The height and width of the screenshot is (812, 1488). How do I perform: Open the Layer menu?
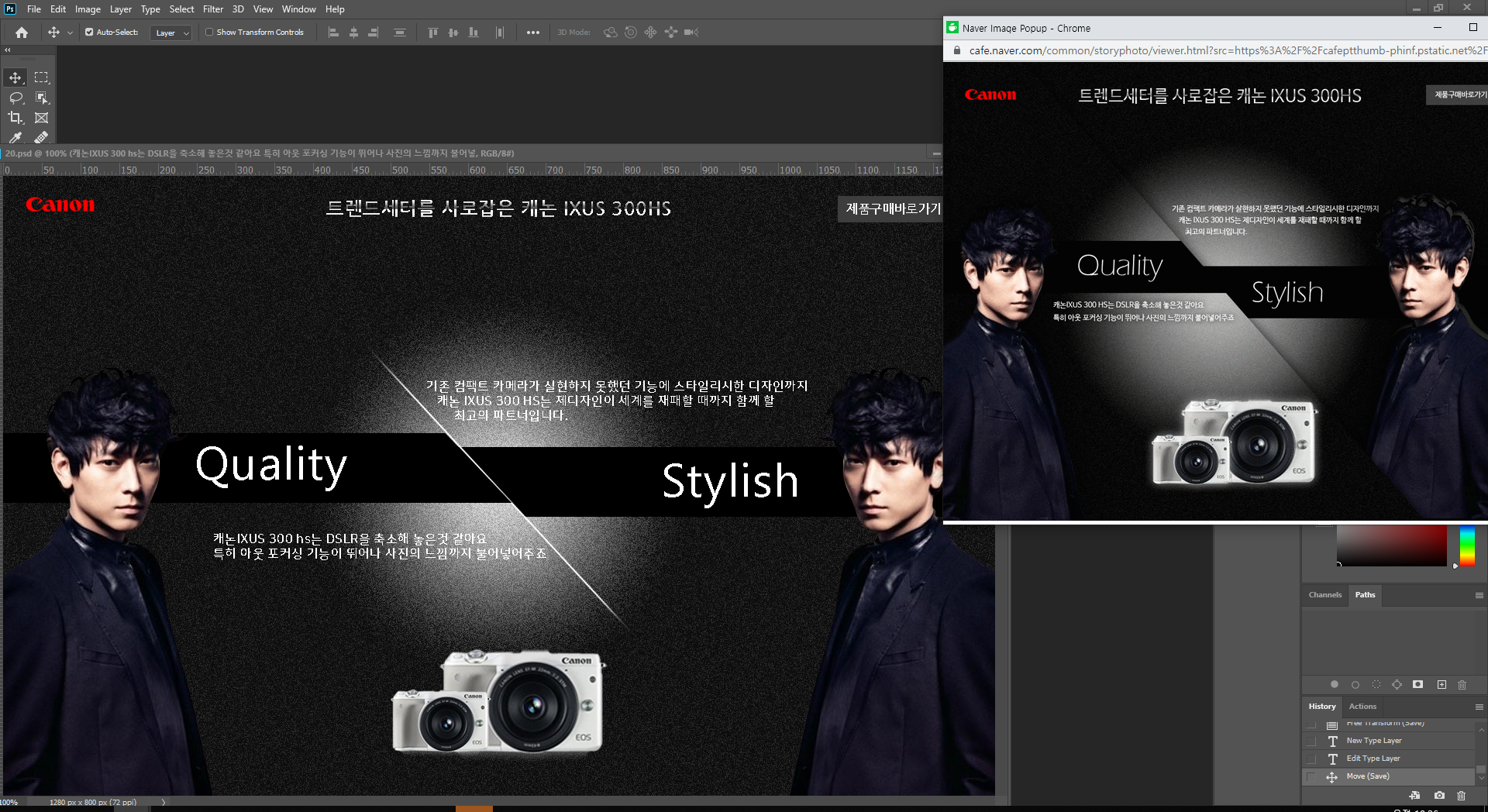[120, 9]
